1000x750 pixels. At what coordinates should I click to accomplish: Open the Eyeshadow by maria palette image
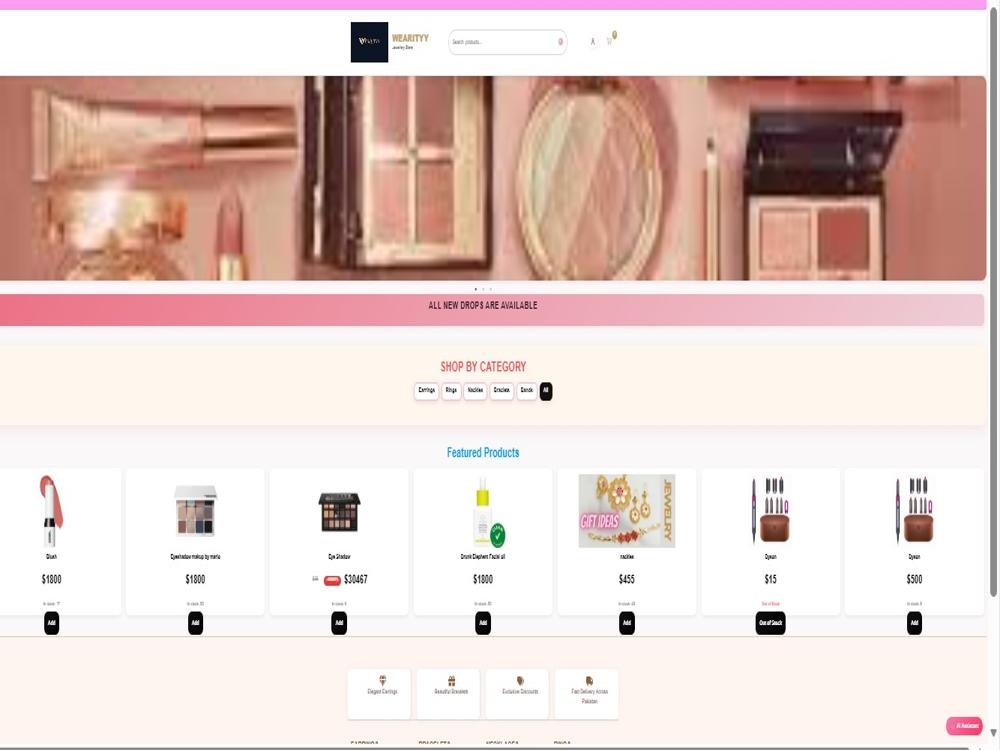click(196, 511)
